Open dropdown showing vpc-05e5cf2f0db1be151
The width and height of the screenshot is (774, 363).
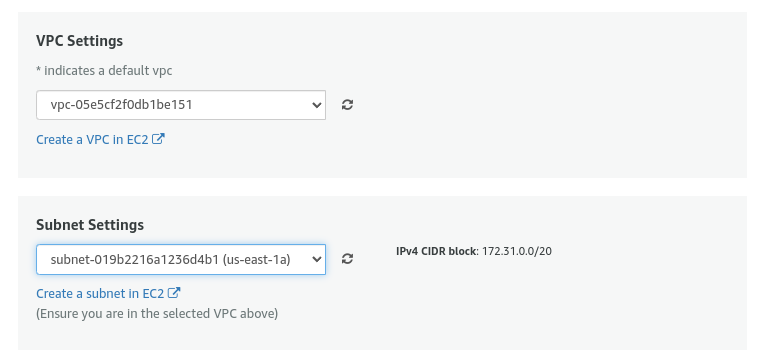181,105
